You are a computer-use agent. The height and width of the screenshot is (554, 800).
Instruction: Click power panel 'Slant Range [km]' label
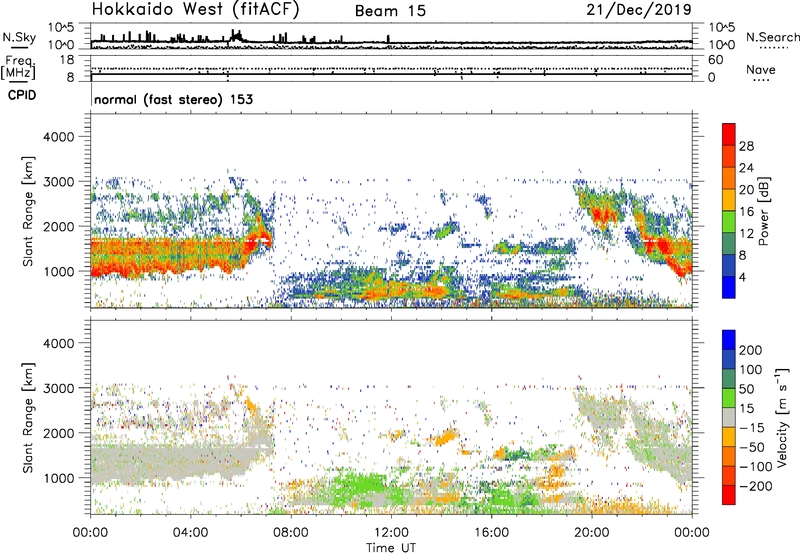coord(28,211)
